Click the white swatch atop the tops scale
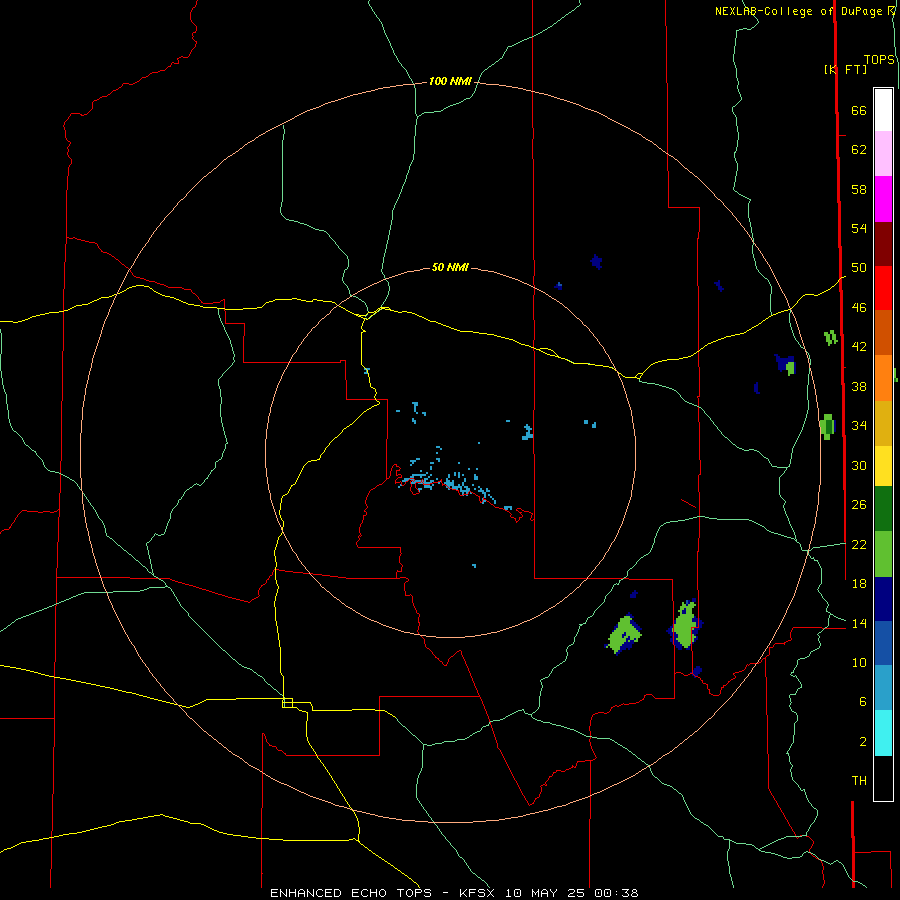This screenshot has height=900, width=900. 883,110
